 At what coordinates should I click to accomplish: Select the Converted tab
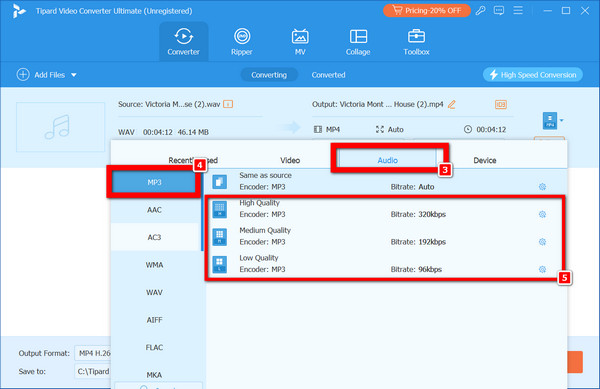(328, 75)
